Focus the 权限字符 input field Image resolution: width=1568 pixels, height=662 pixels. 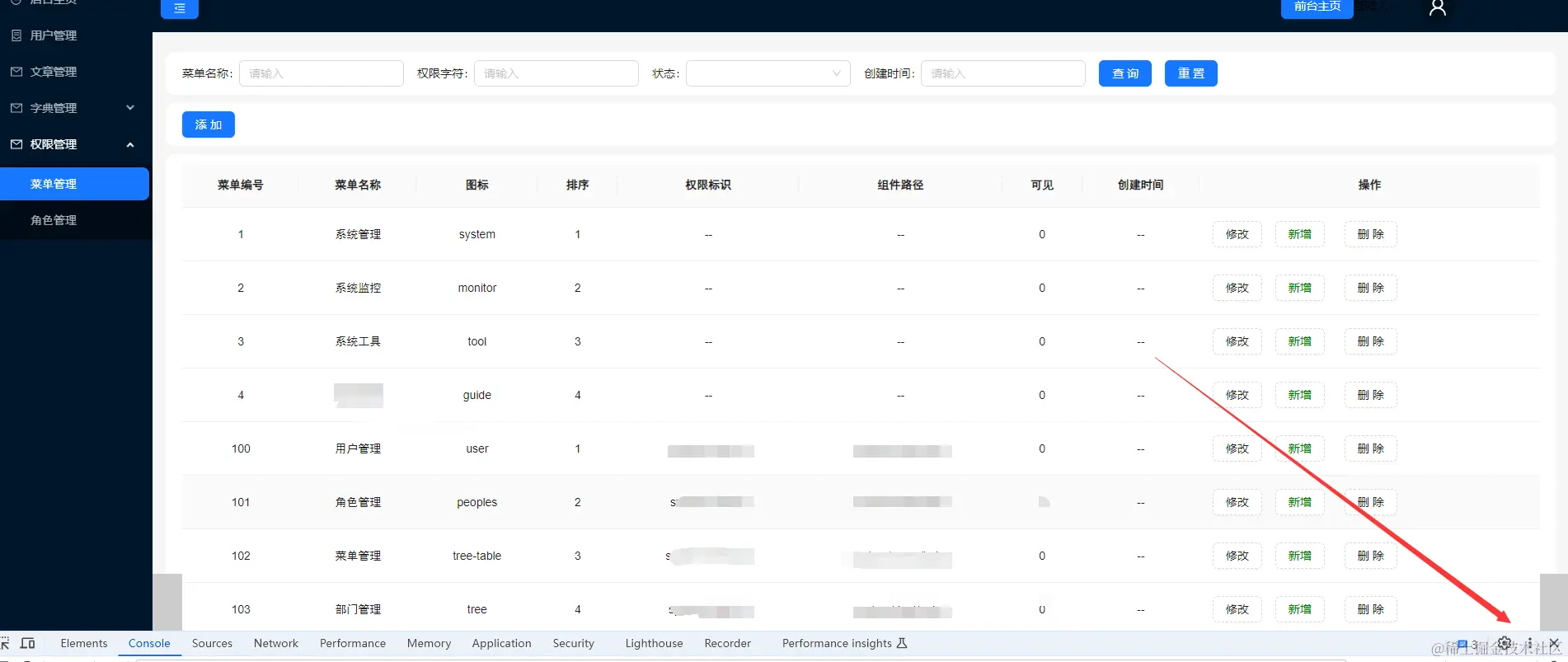(x=556, y=73)
